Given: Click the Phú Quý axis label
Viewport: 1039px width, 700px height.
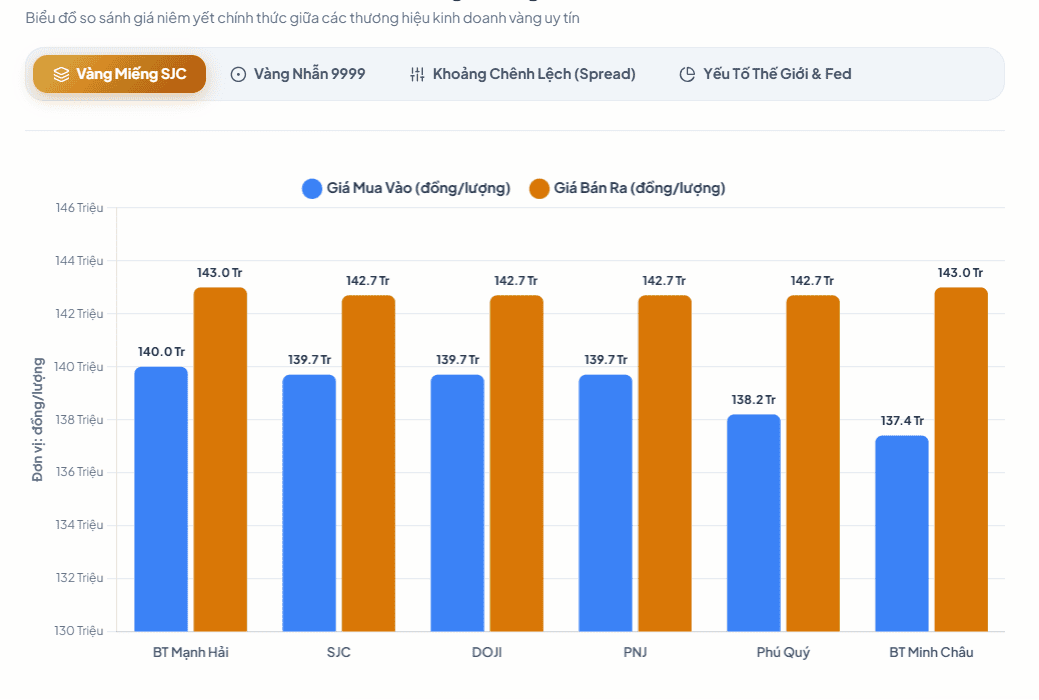Looking at the screenshot, I should point(783,652).
